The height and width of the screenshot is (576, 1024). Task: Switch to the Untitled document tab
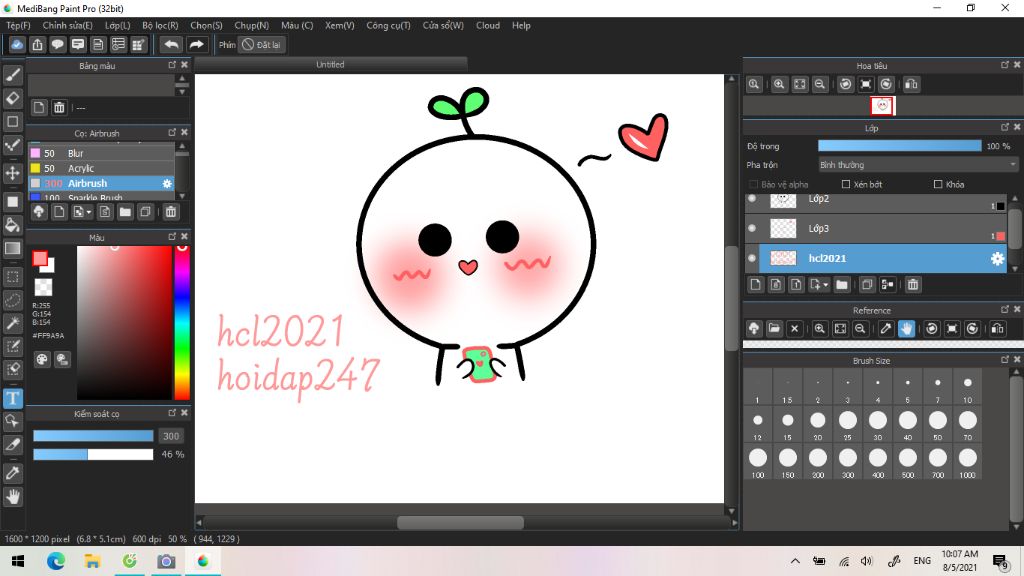click(x=330, y=64)
